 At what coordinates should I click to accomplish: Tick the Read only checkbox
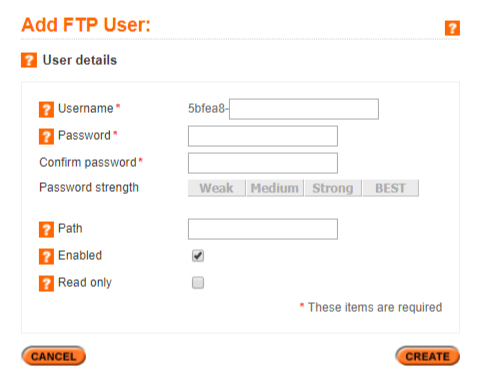(198, 283)
